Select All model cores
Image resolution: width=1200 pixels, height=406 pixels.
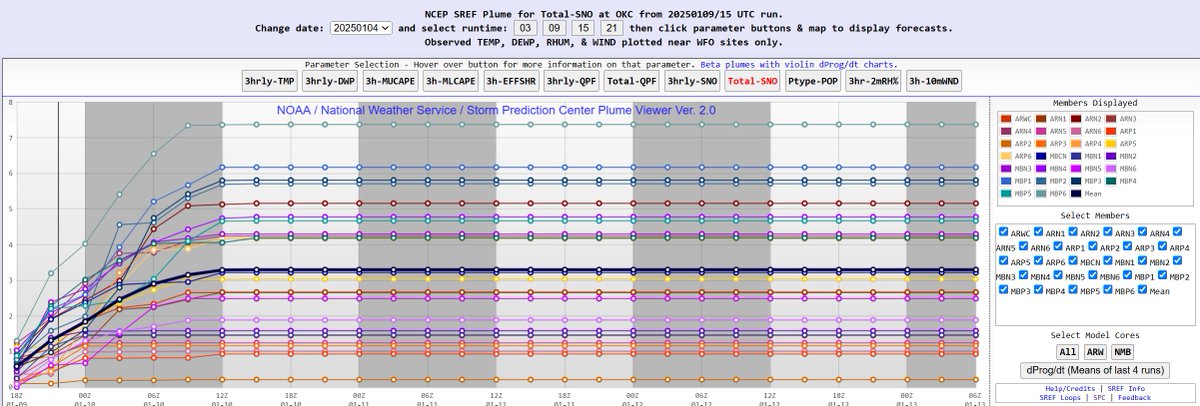pos(1068,352)
